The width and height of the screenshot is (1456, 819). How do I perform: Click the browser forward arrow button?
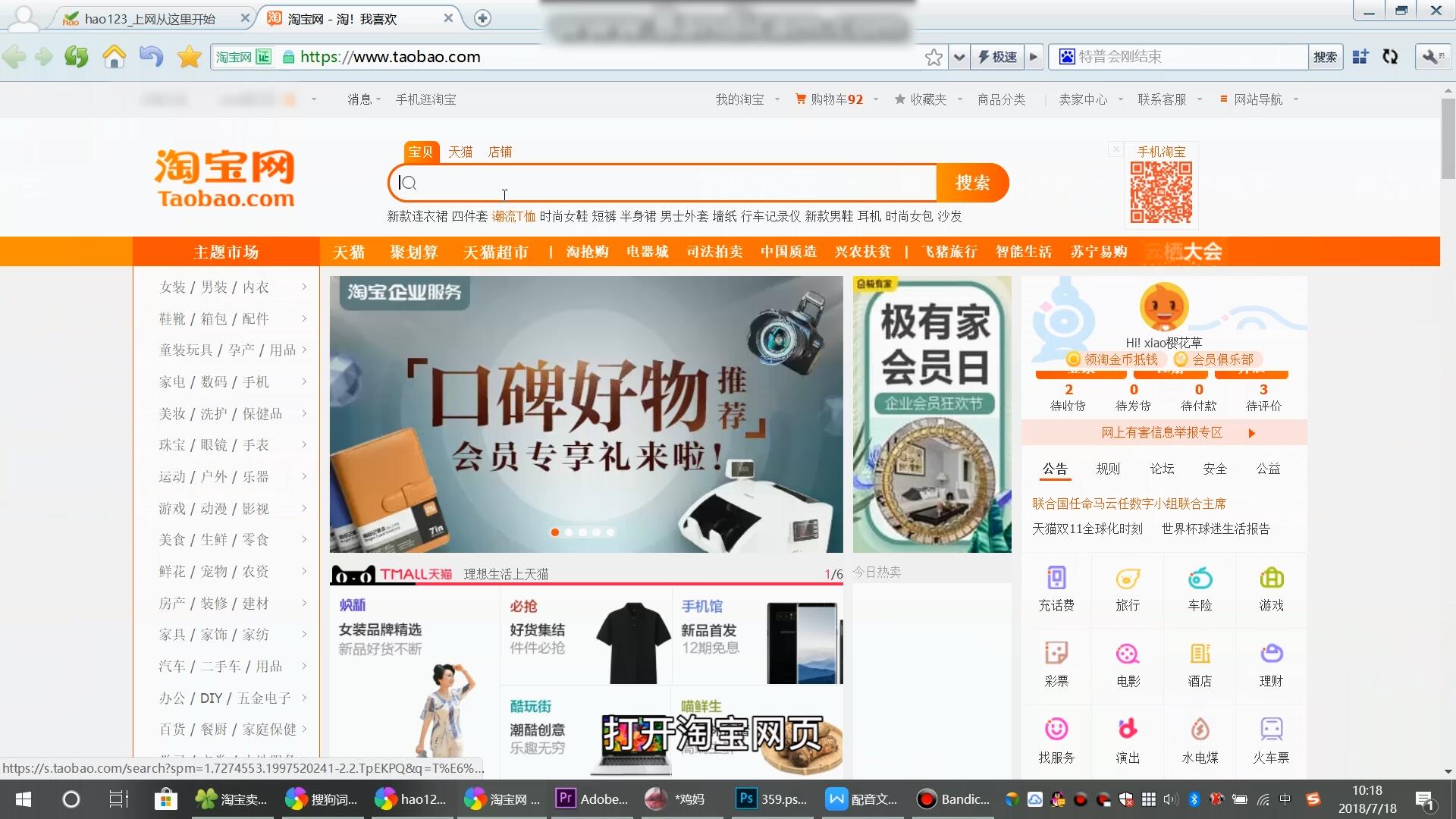pos(44,57)
